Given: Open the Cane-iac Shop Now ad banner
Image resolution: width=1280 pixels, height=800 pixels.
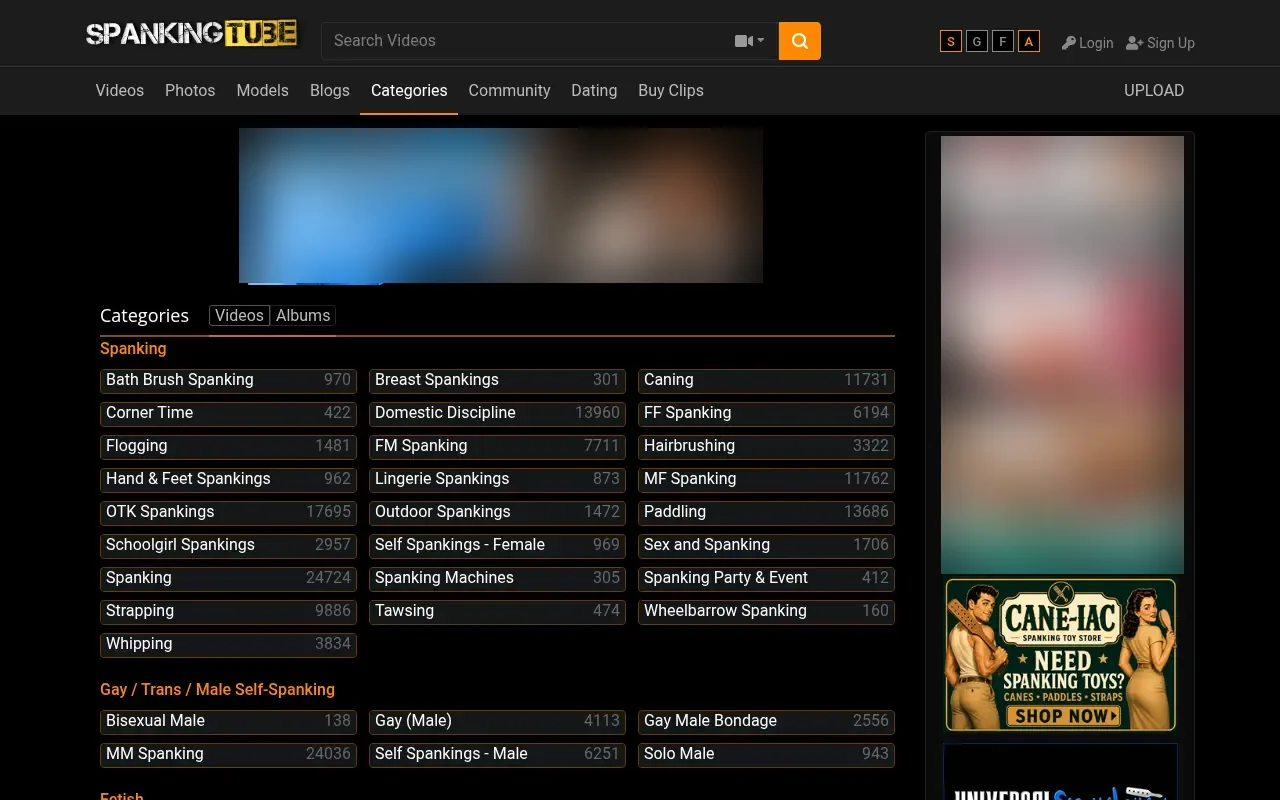Looking at the screenshot, I should point(1061,654).
